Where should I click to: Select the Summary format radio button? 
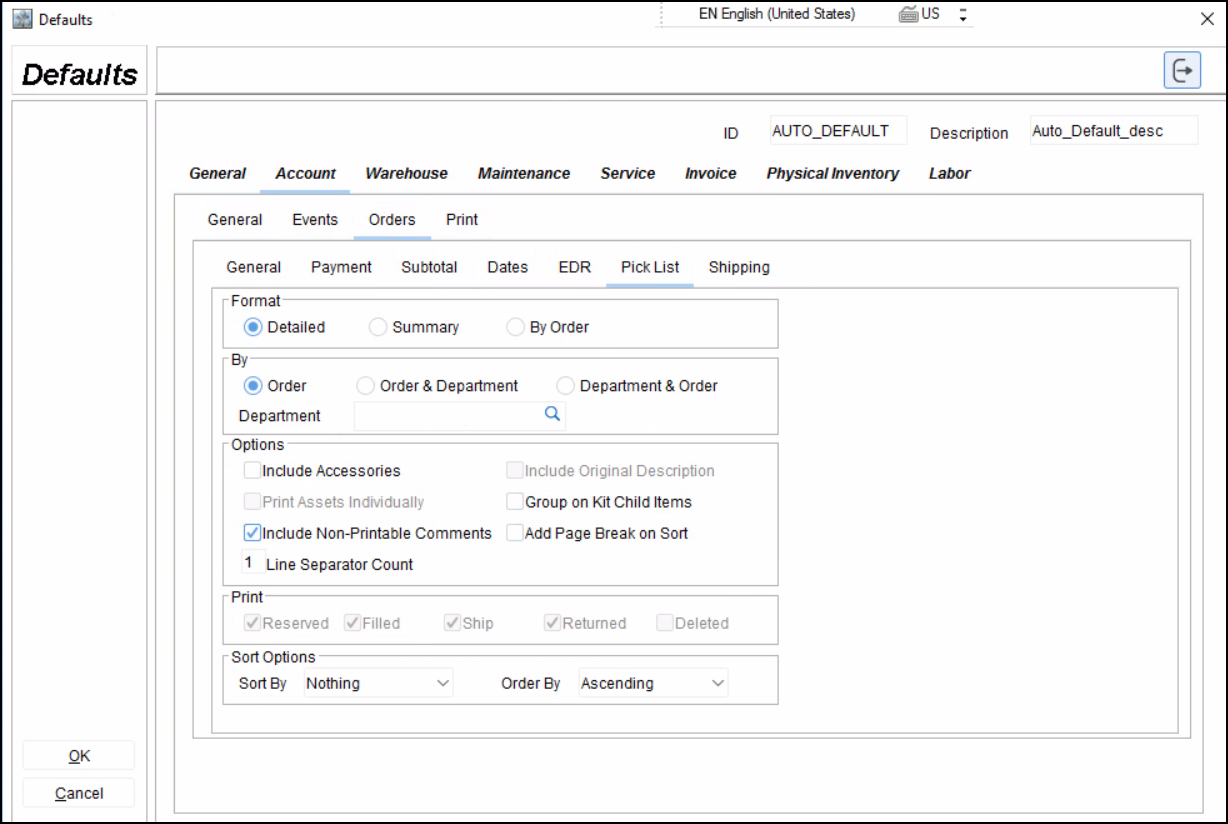pos(378,327)
